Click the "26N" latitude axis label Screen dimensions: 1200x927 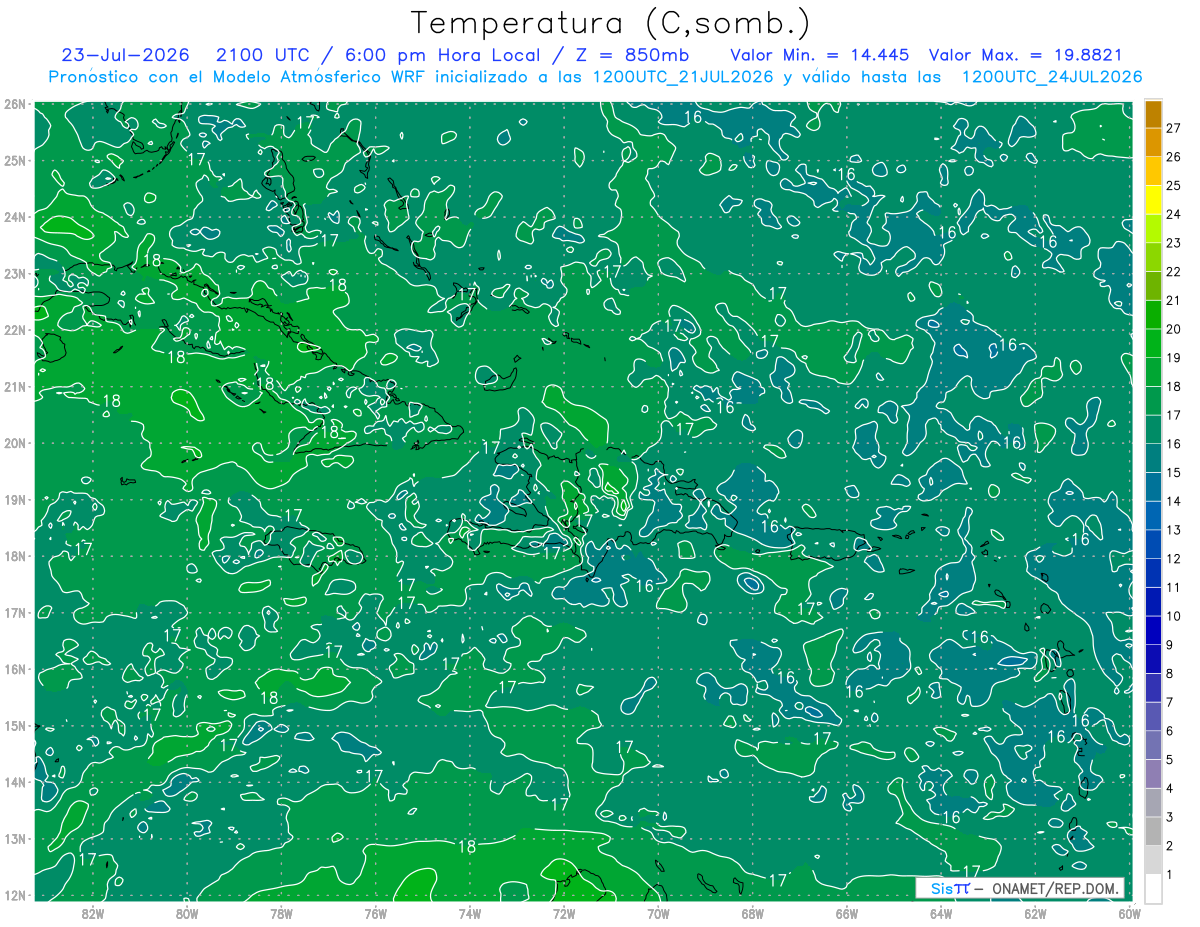[x=14, y=104]
